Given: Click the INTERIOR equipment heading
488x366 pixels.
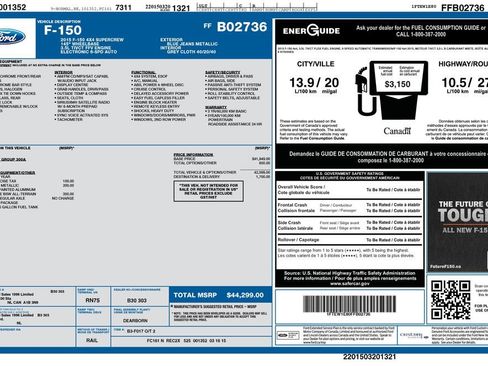Looking at the screenshot, I should click(64, 72).
